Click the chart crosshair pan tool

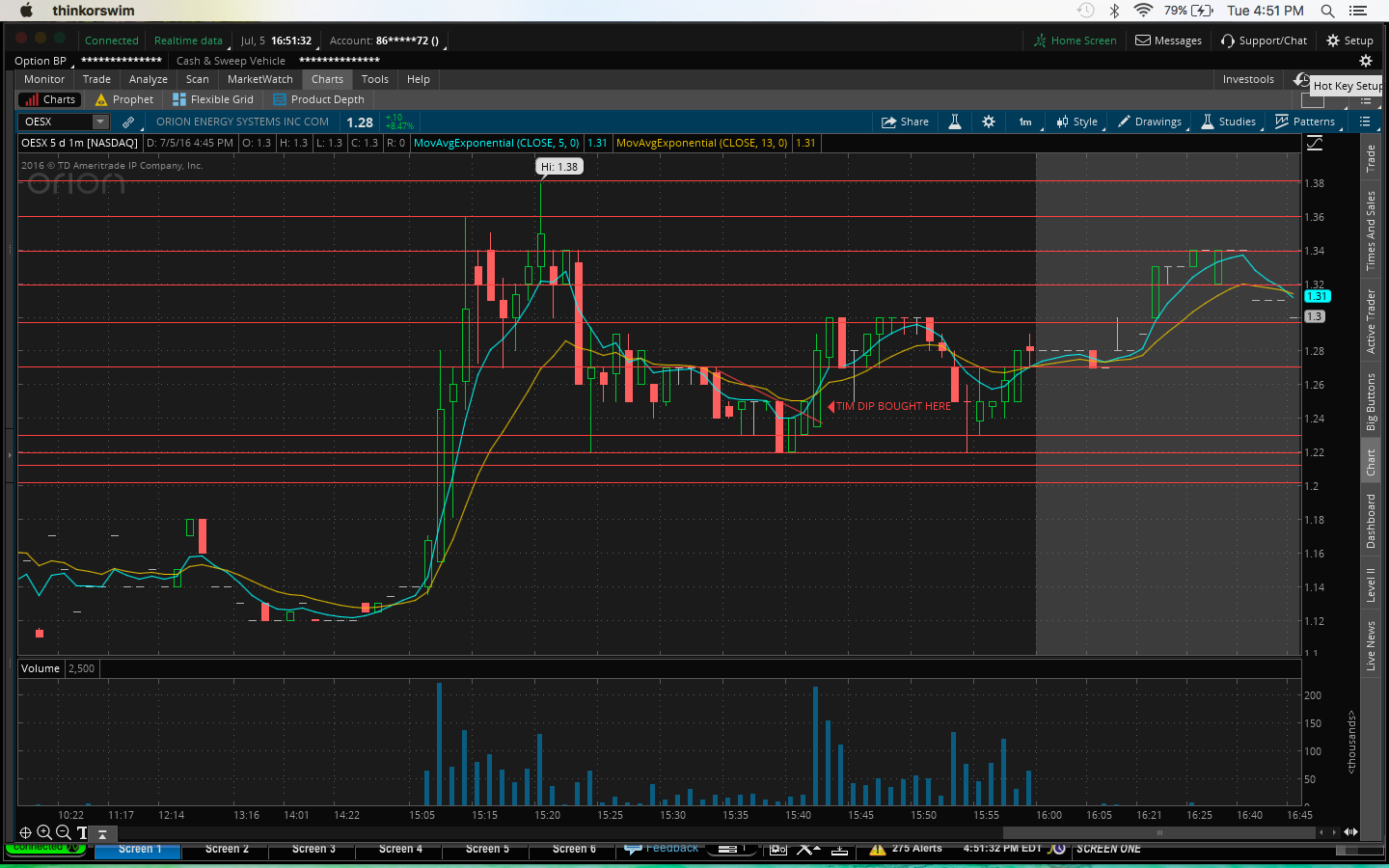26,832
